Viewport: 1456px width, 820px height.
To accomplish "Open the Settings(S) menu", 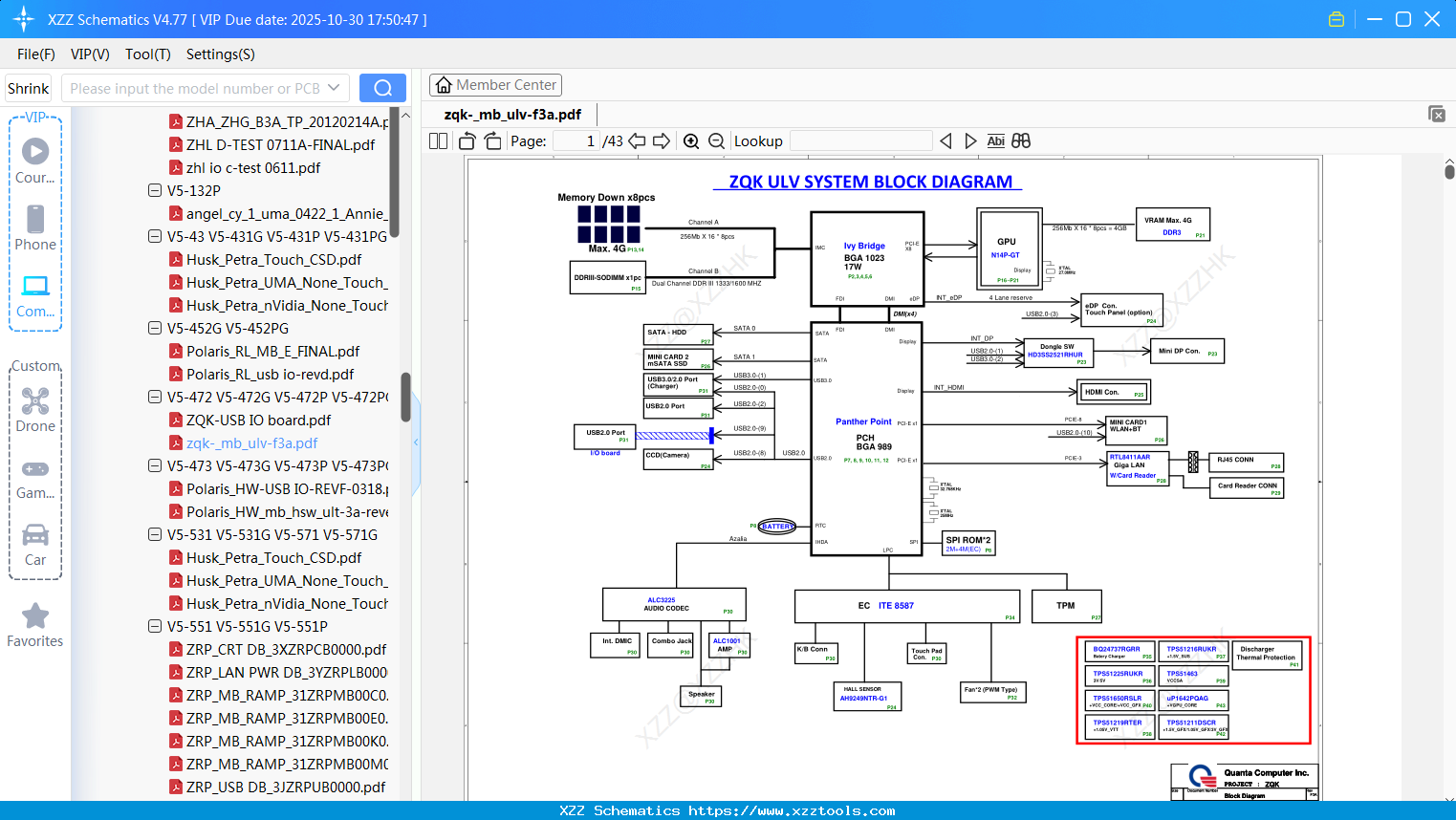I will click(221, 54).
